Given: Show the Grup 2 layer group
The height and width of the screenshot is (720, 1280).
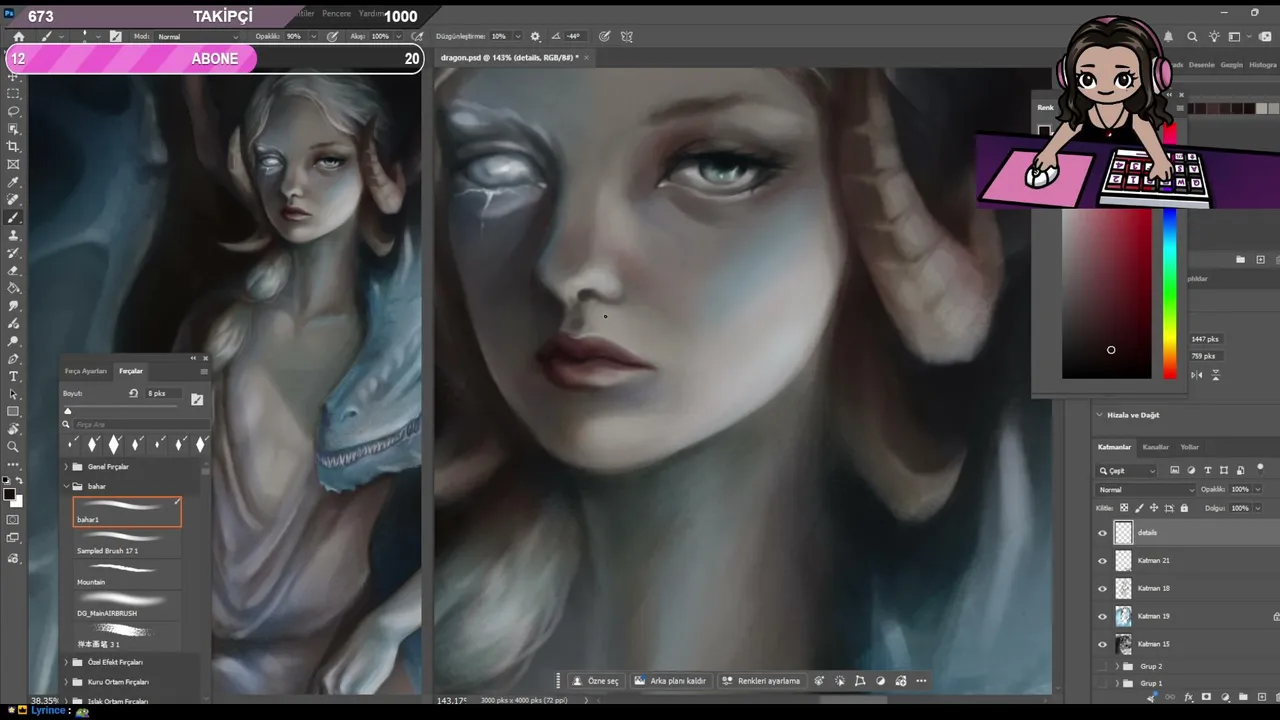Looking at the screenshot, I should point(1103,666).
